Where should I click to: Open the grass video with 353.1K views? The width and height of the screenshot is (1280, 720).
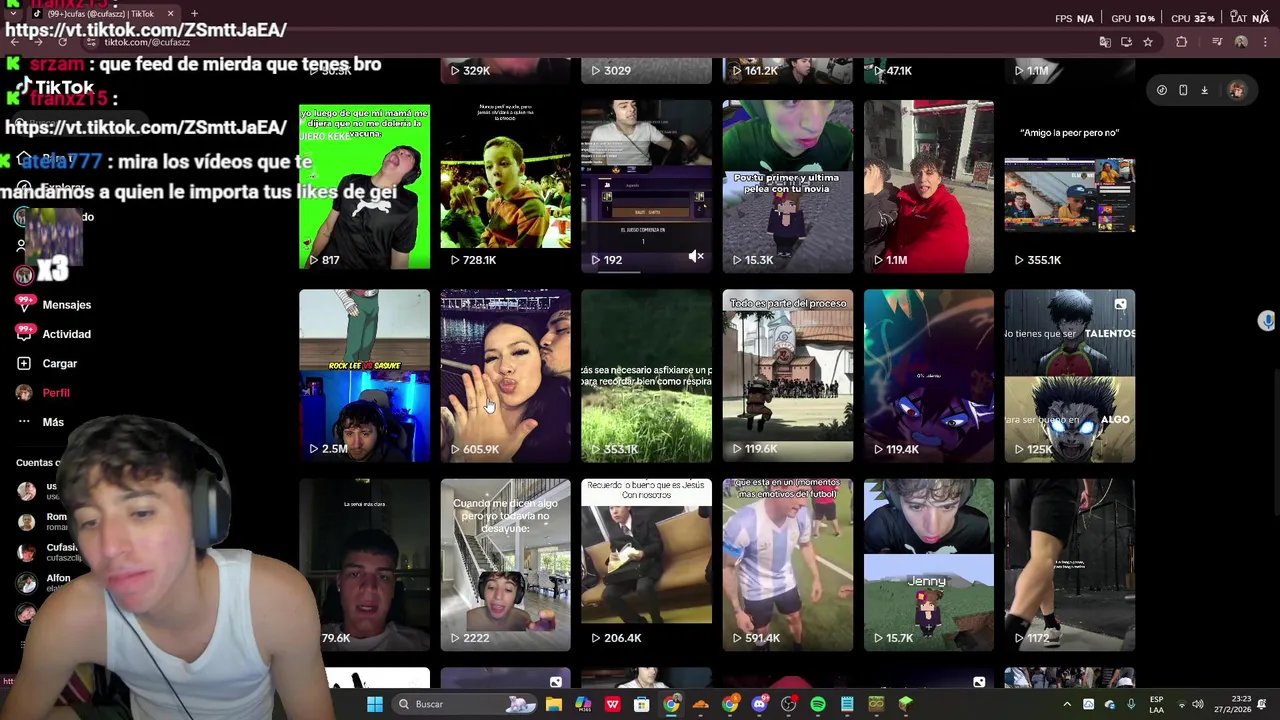pos(646,376)
